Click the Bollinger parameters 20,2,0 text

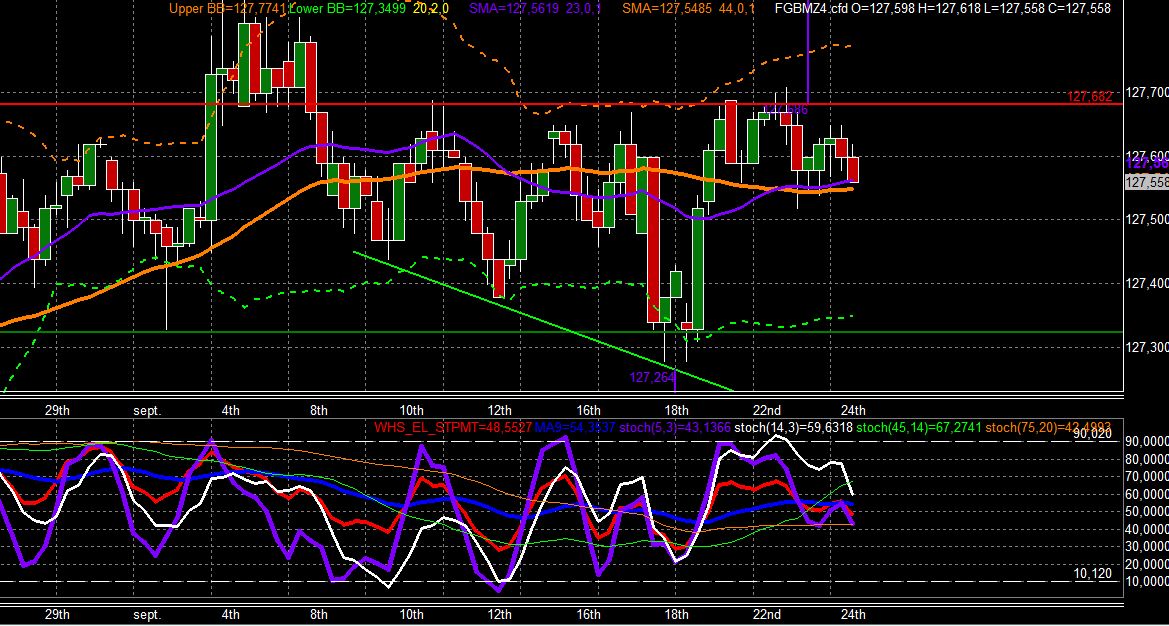[x=433, y=9]
